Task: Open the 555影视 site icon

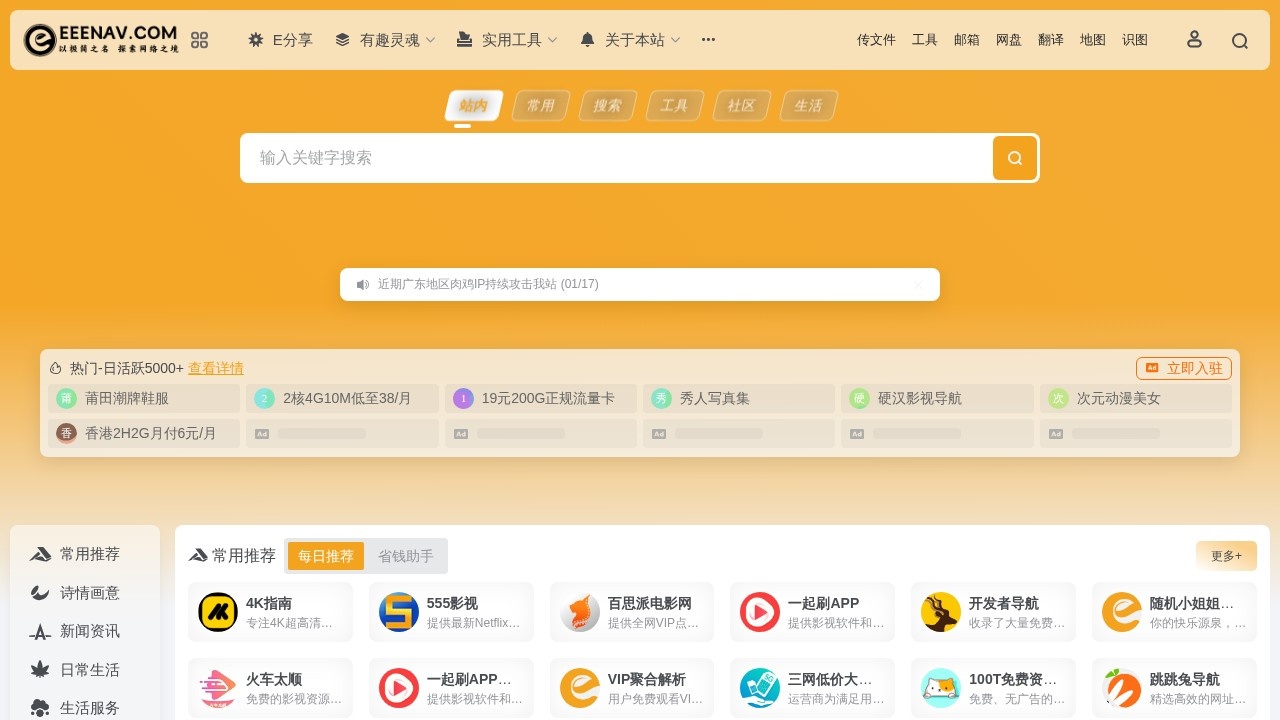Action: (x=399, y=612)
